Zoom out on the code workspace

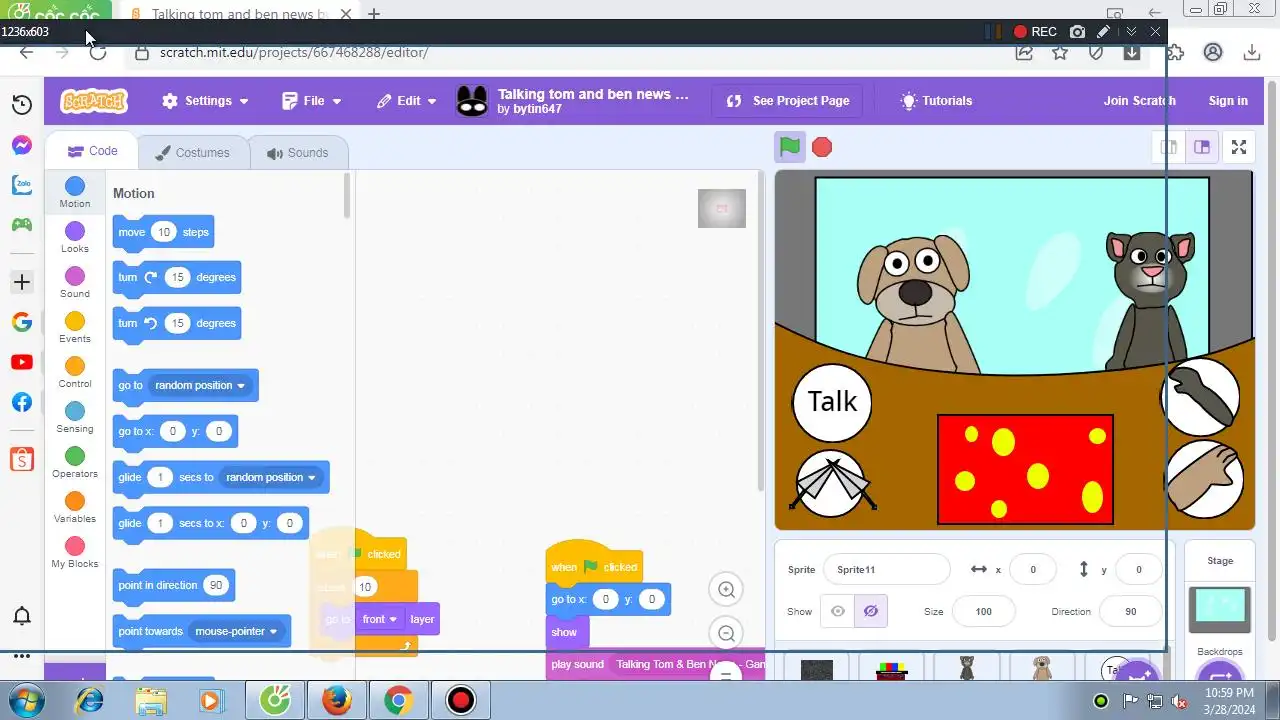click(x=727, y=633)
